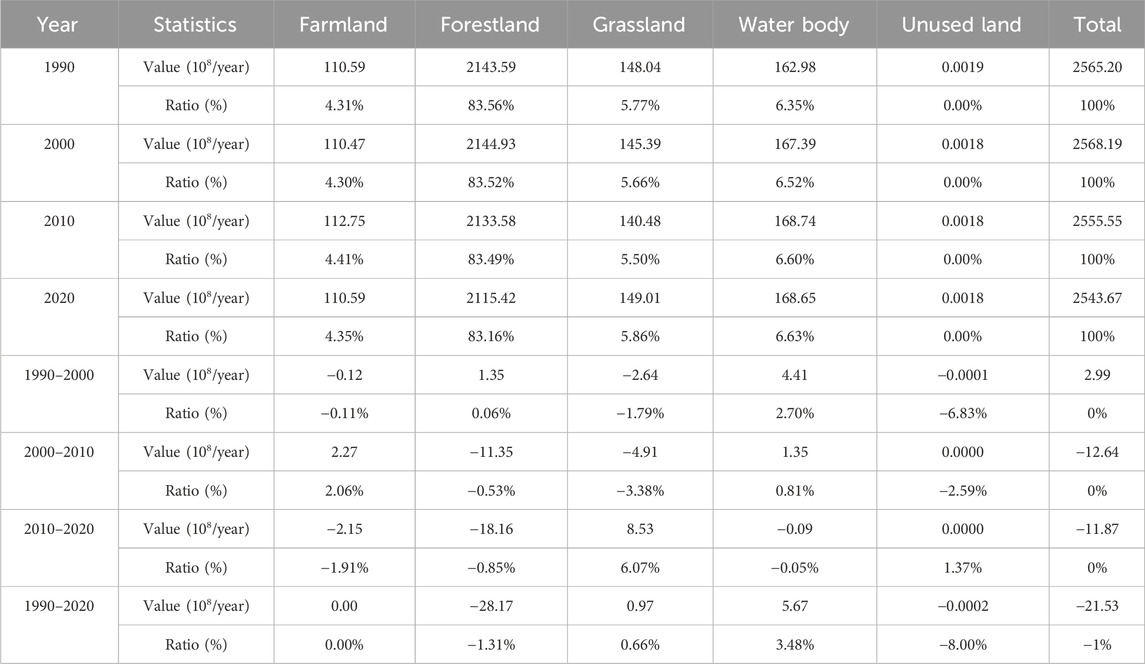Click the Farmland column header
This screenshot has width=1145, height=664.
343,24
